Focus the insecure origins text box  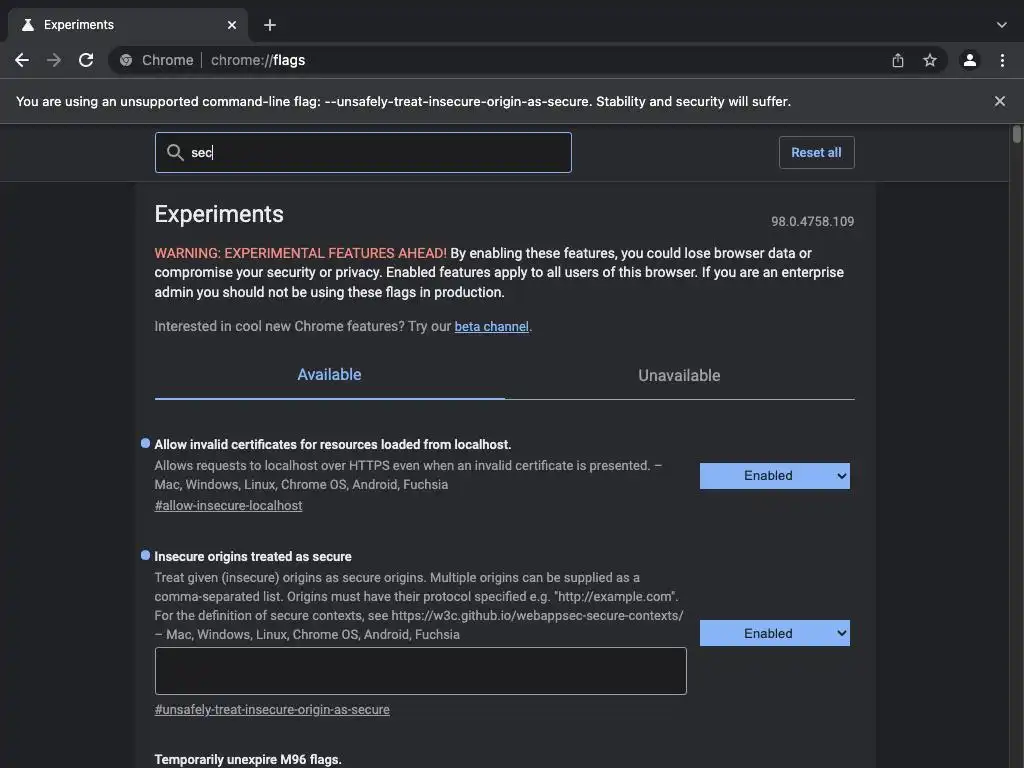[420, 671]
